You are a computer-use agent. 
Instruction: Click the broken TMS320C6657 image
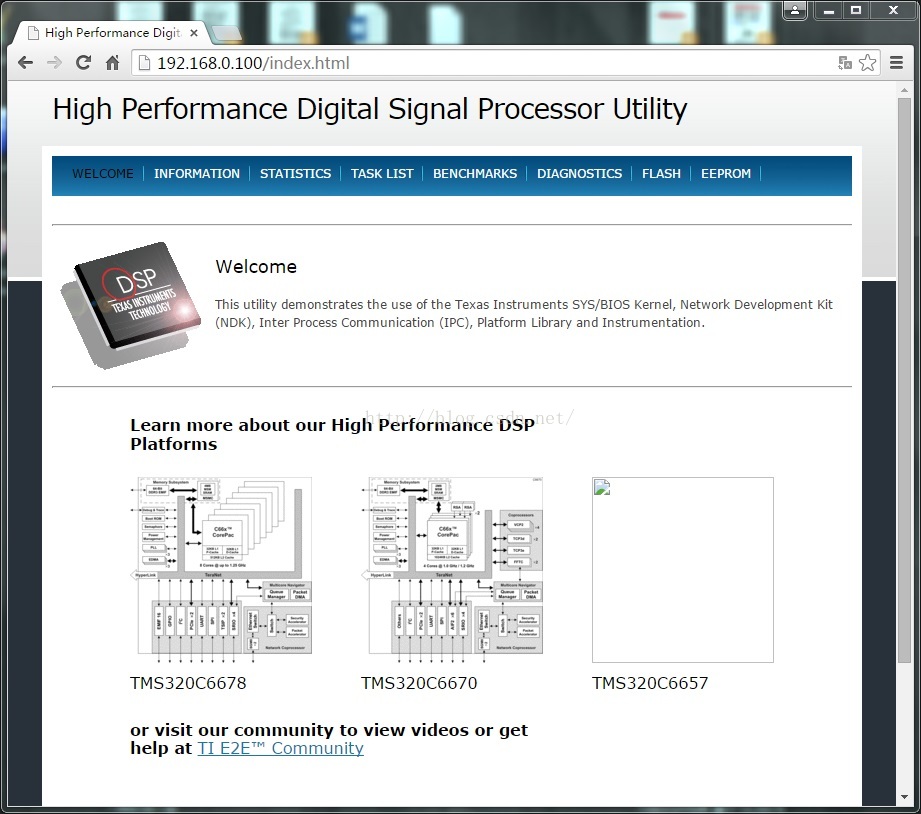683,570
